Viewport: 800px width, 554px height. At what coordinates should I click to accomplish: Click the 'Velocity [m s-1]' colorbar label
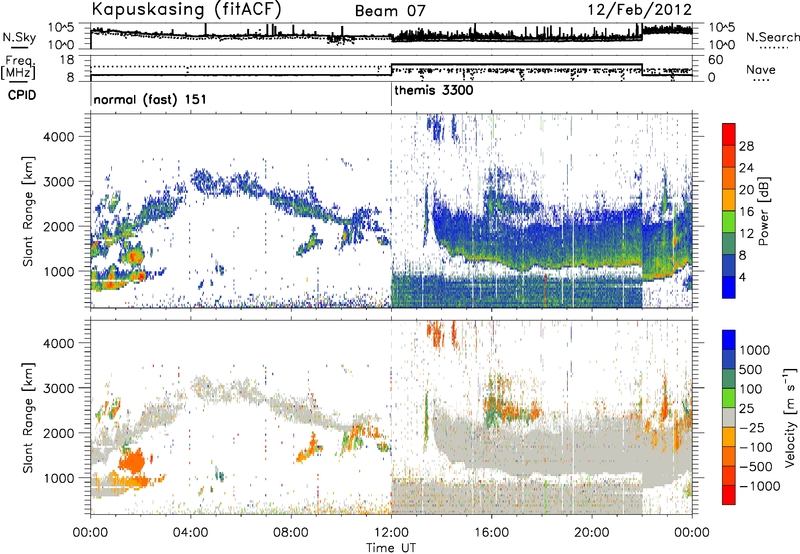[790, 417]
